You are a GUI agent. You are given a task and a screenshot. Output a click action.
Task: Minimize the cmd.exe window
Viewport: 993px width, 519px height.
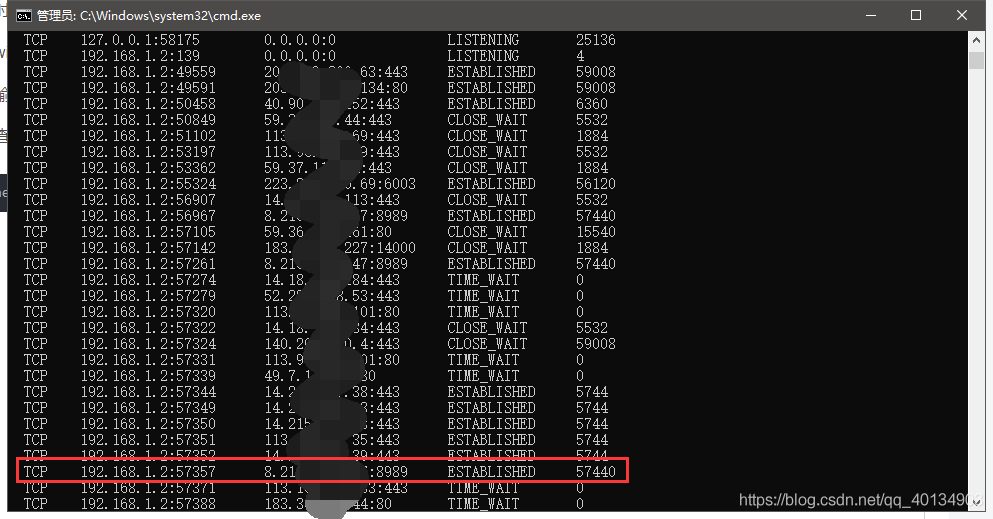click(x=871, y=15)
